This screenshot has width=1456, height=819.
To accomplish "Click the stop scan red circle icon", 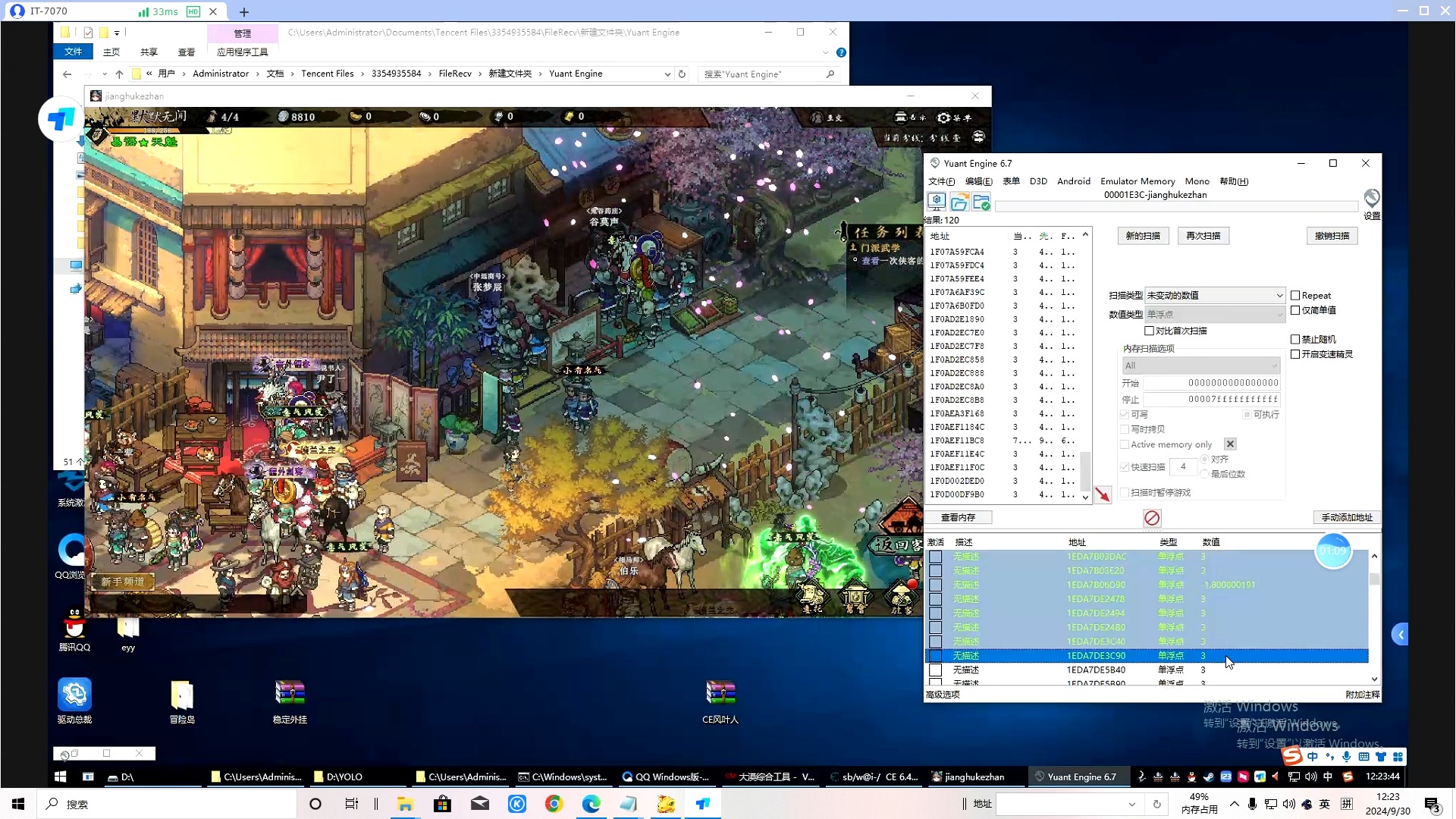I will click(x=1152, y=518).
